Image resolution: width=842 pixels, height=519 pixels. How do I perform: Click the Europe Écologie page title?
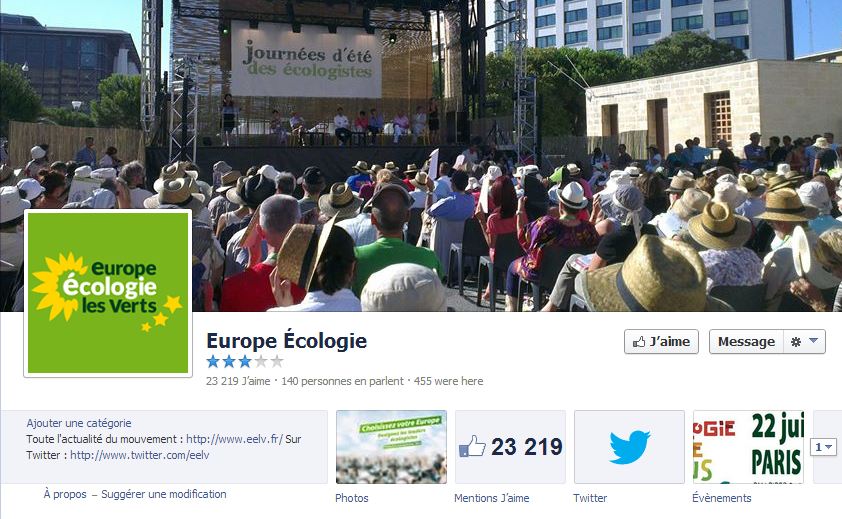(x=287, y=341)
